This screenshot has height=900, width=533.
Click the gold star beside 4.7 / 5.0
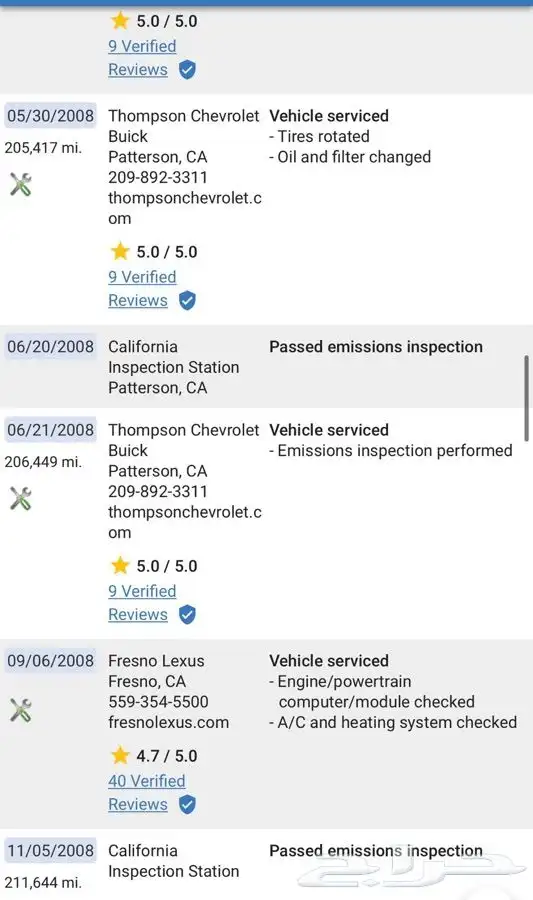120,755
